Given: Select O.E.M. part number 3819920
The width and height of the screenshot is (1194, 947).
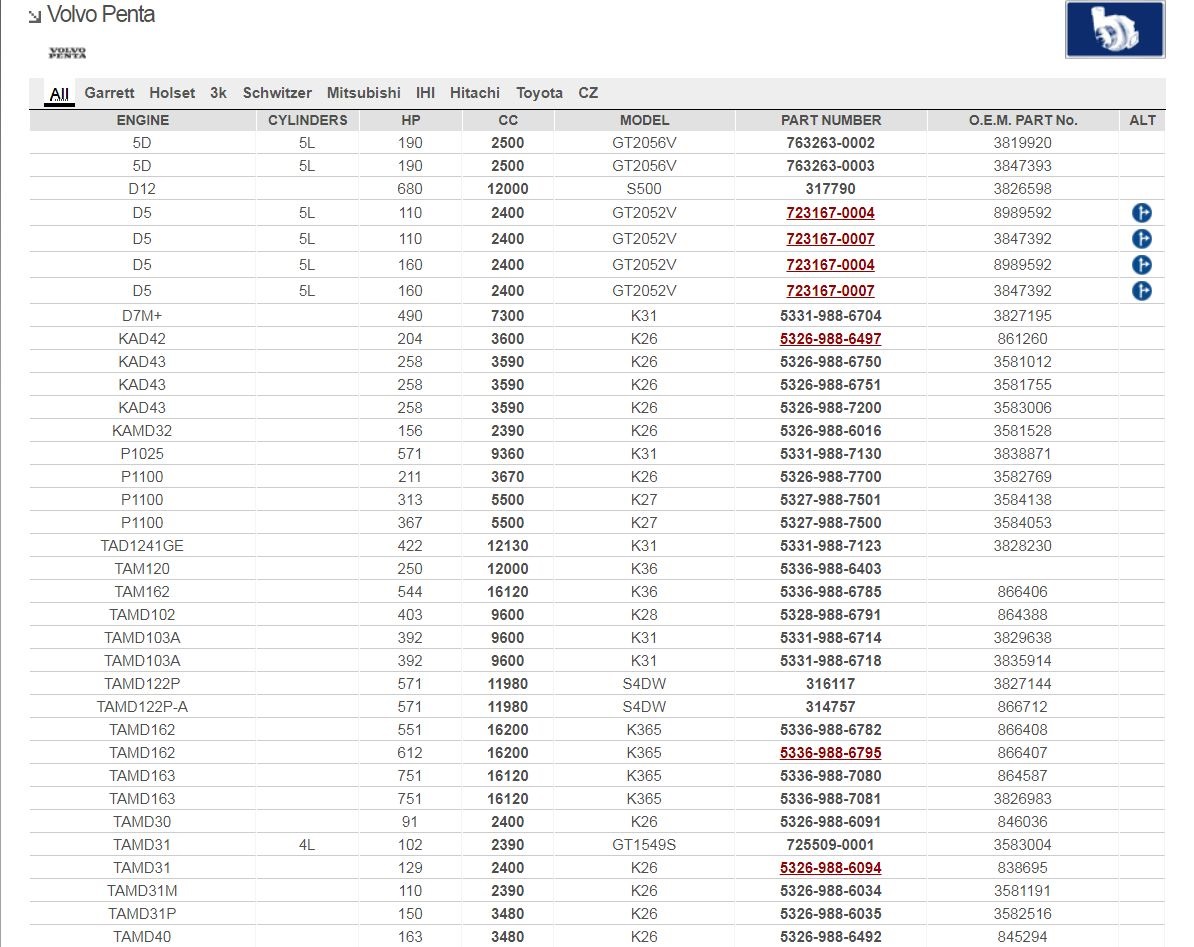Looking at the screenshot, I should 1023,143.
